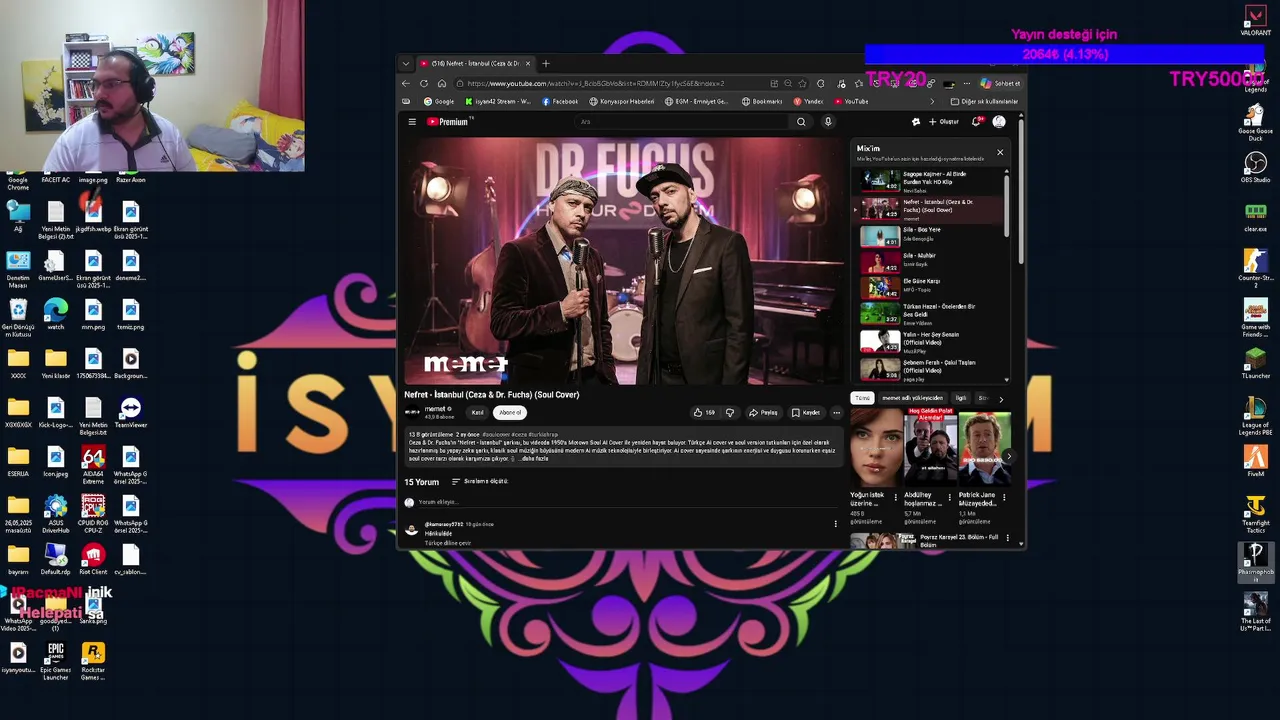Click the YouTube search input field
1280x720 pixels.
coord(680,122)
